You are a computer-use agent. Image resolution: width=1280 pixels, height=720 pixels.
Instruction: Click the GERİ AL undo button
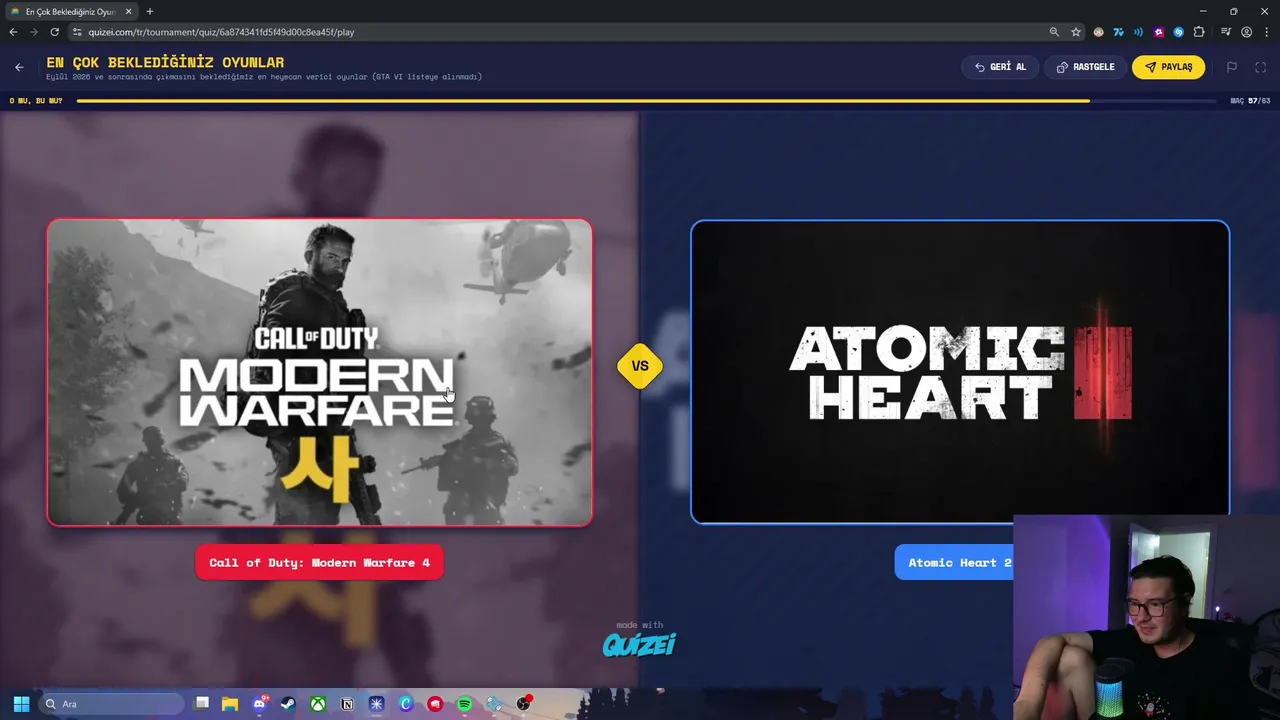tap(1000, 67)
